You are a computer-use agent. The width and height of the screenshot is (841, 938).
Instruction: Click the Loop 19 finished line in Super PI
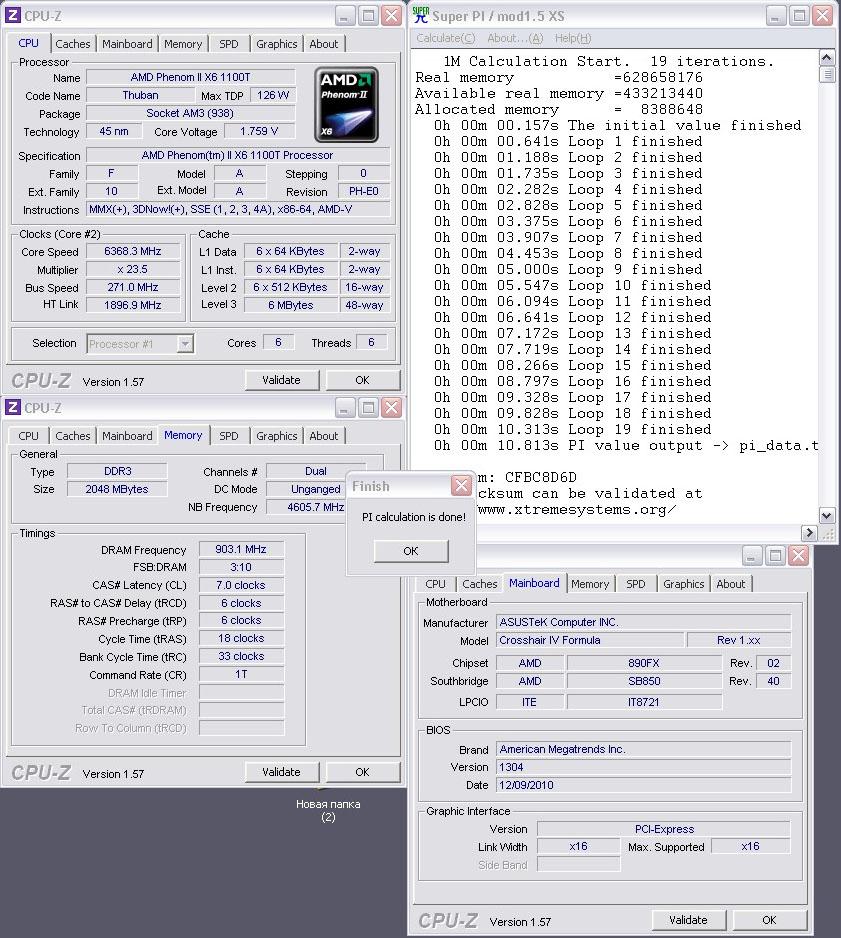572,430
